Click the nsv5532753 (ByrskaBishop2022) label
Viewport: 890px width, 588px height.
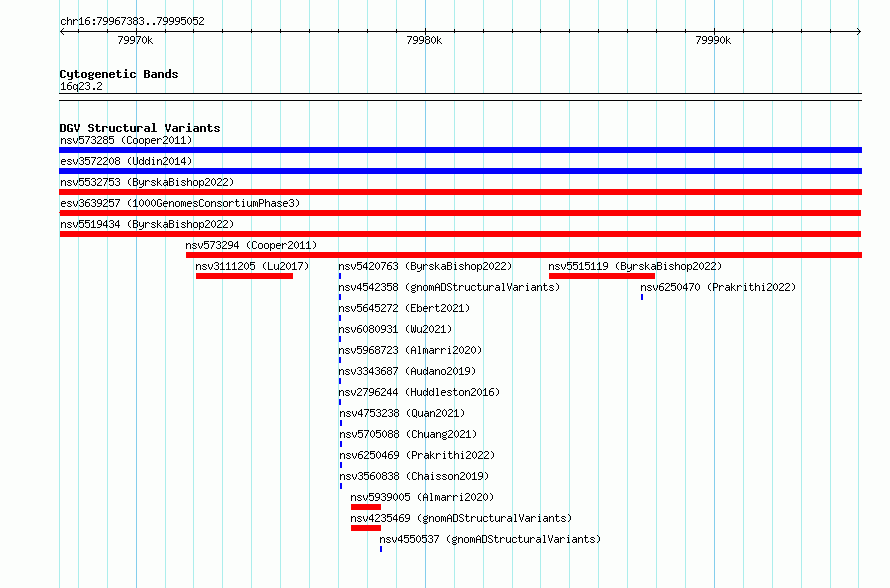(x=147, y=182)
